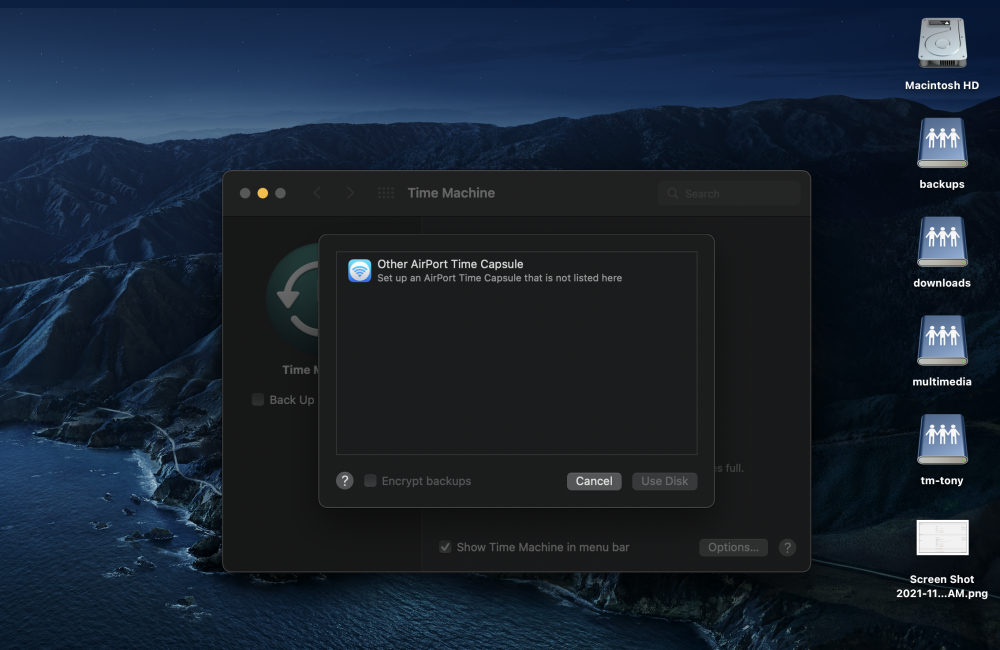Minimize the Time Machine window with yellow button
This screenshot has width=1000, height=650.
click(x=263, y=193)
